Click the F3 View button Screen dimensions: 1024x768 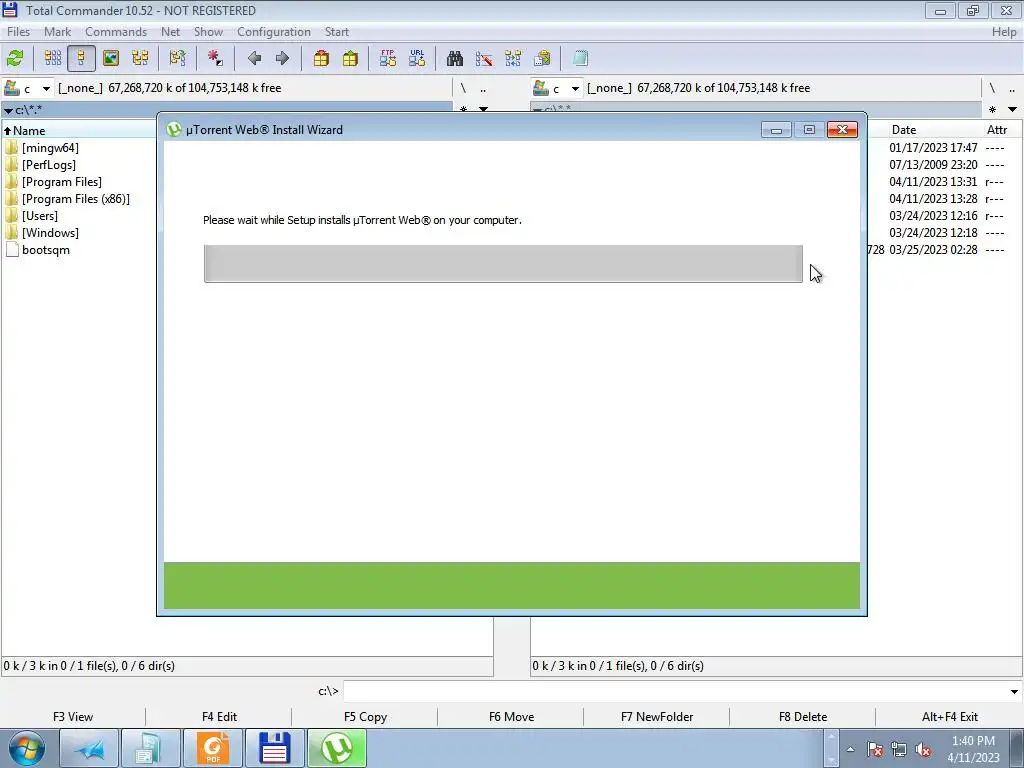(73, 716)
